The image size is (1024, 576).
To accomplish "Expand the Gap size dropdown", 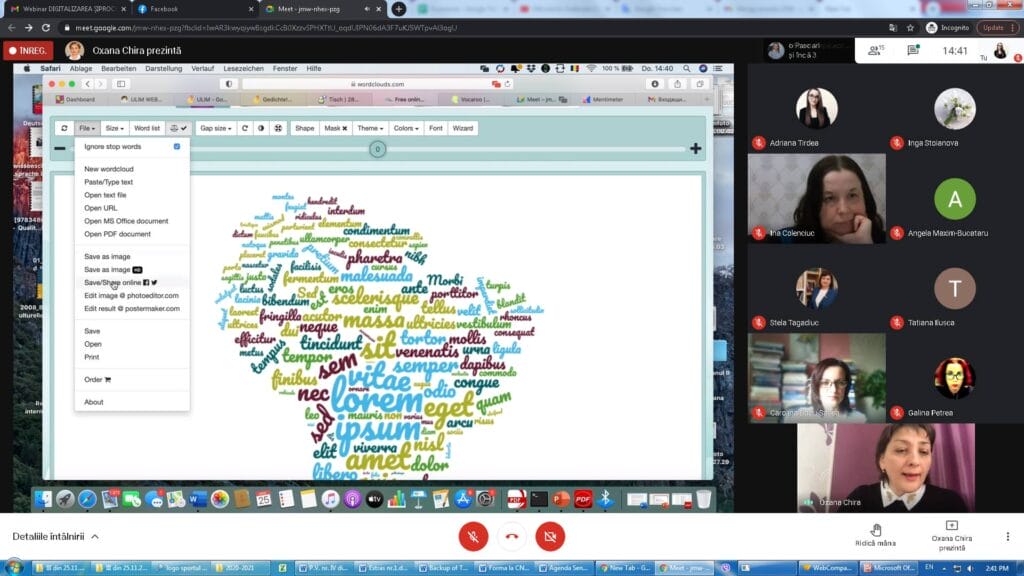I will coord(215,128).
